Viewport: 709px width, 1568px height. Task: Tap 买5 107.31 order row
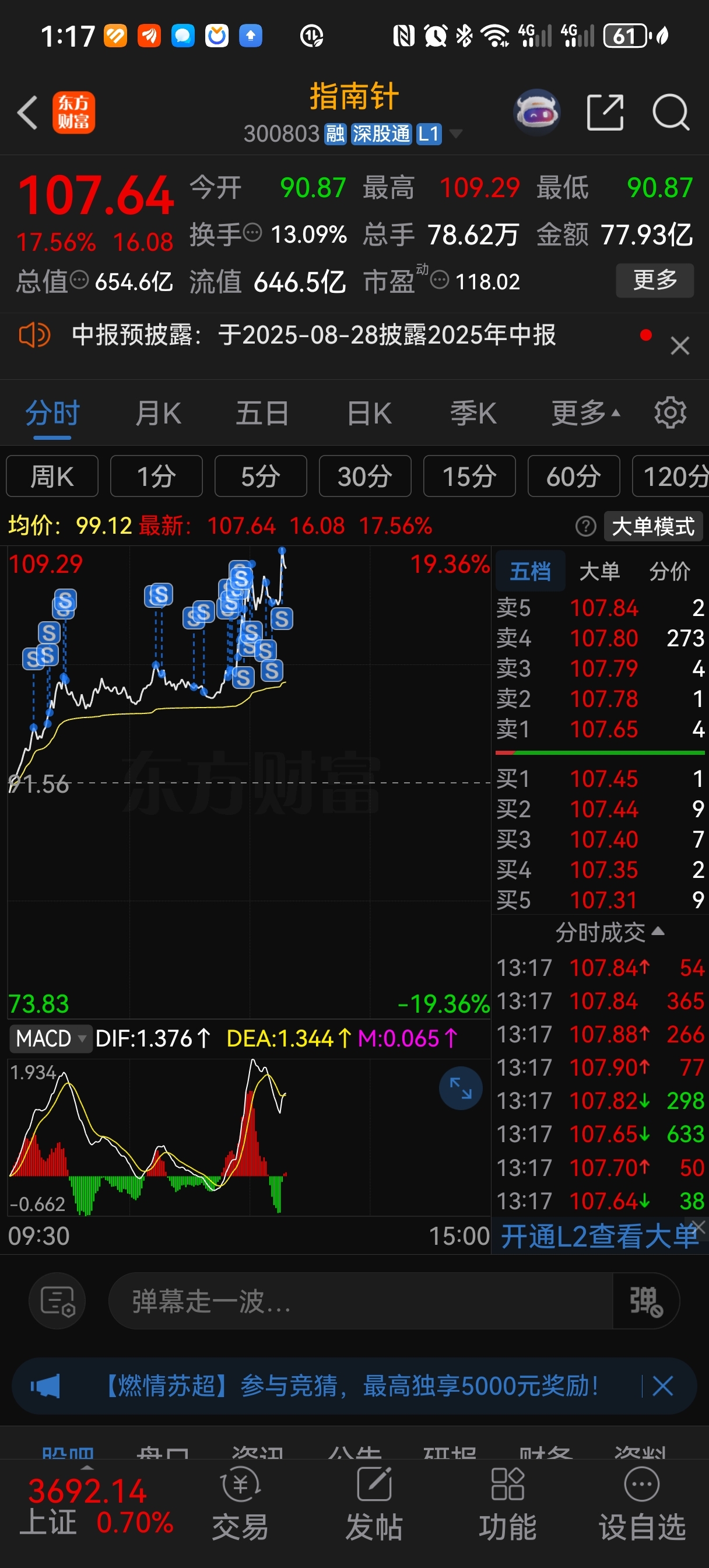(x=600, y=900)
